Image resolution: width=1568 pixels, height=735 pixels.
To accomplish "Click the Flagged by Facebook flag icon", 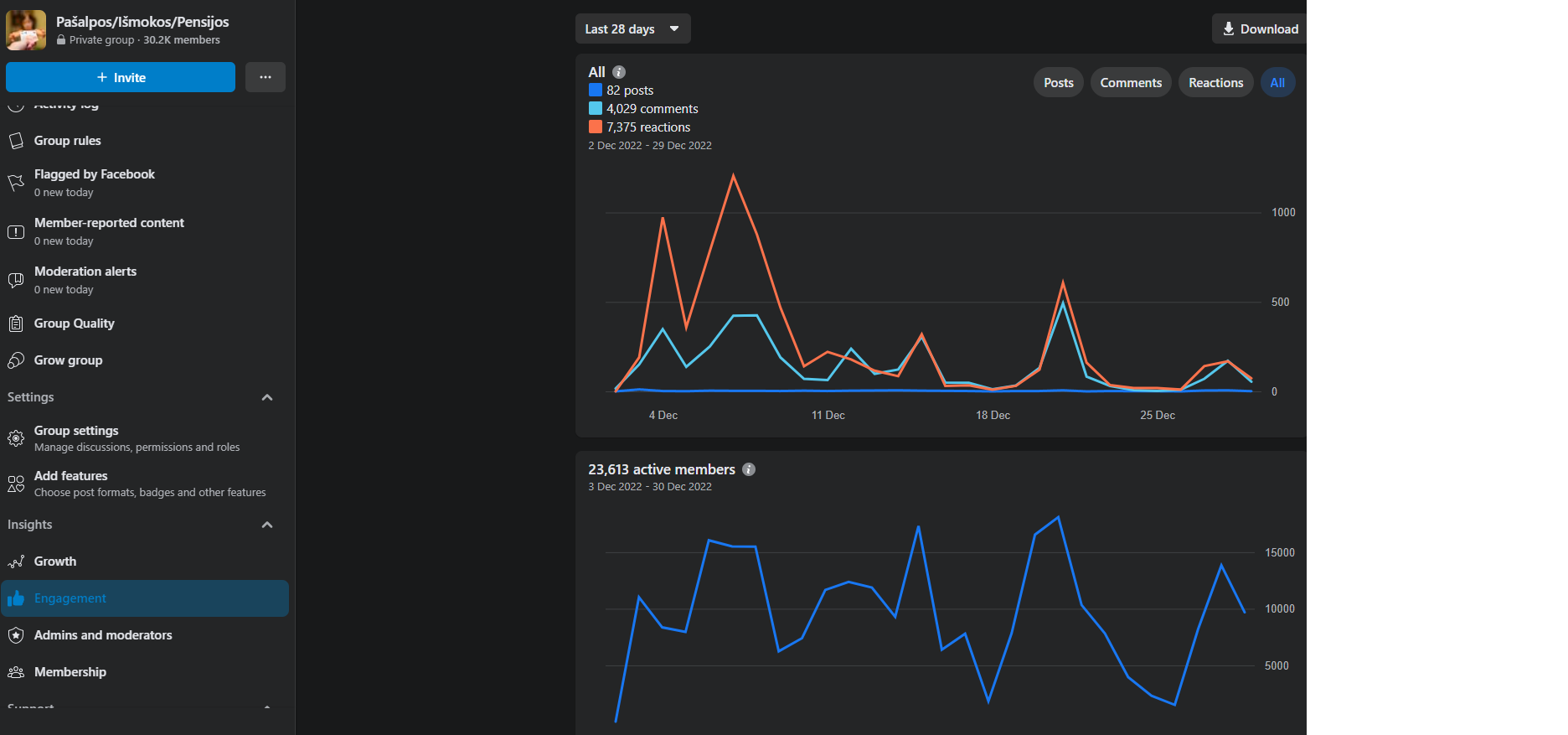I will coord(16,183).
